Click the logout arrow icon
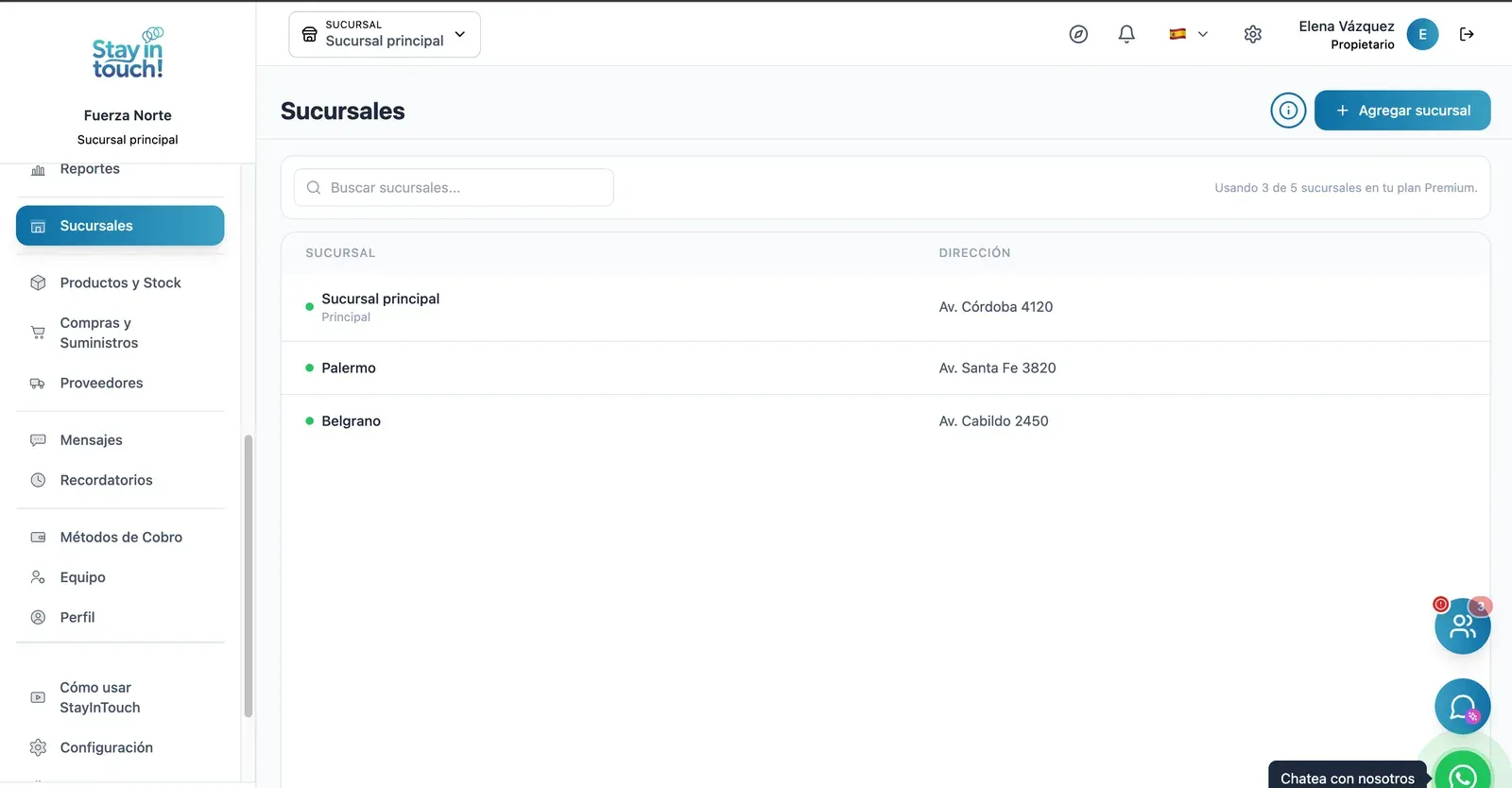Image resolution: width=1512 pixels, height=788 pixels. pyautogui.click(x=1467, y=34)
